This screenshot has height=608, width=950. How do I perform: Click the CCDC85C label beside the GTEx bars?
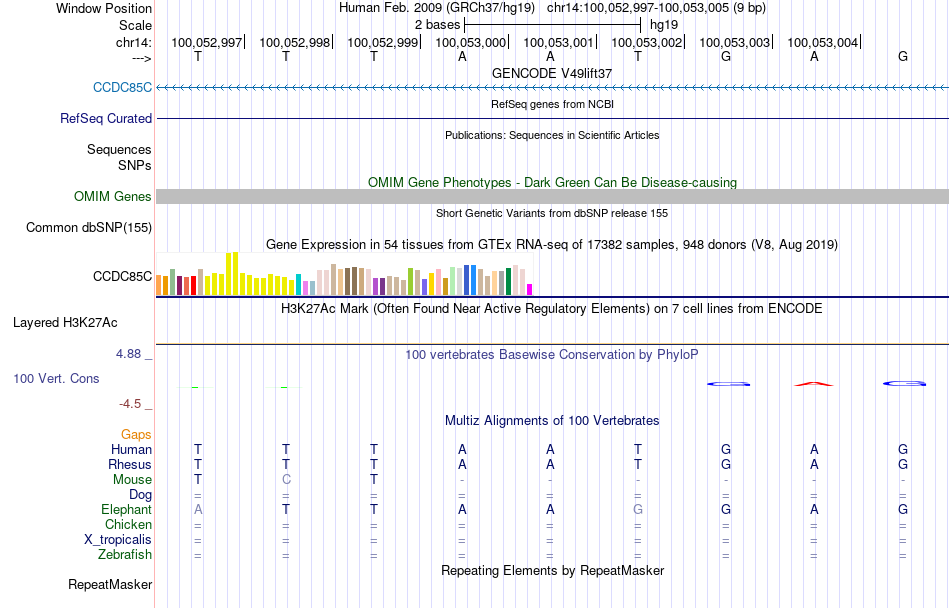(x=122, y=277)
